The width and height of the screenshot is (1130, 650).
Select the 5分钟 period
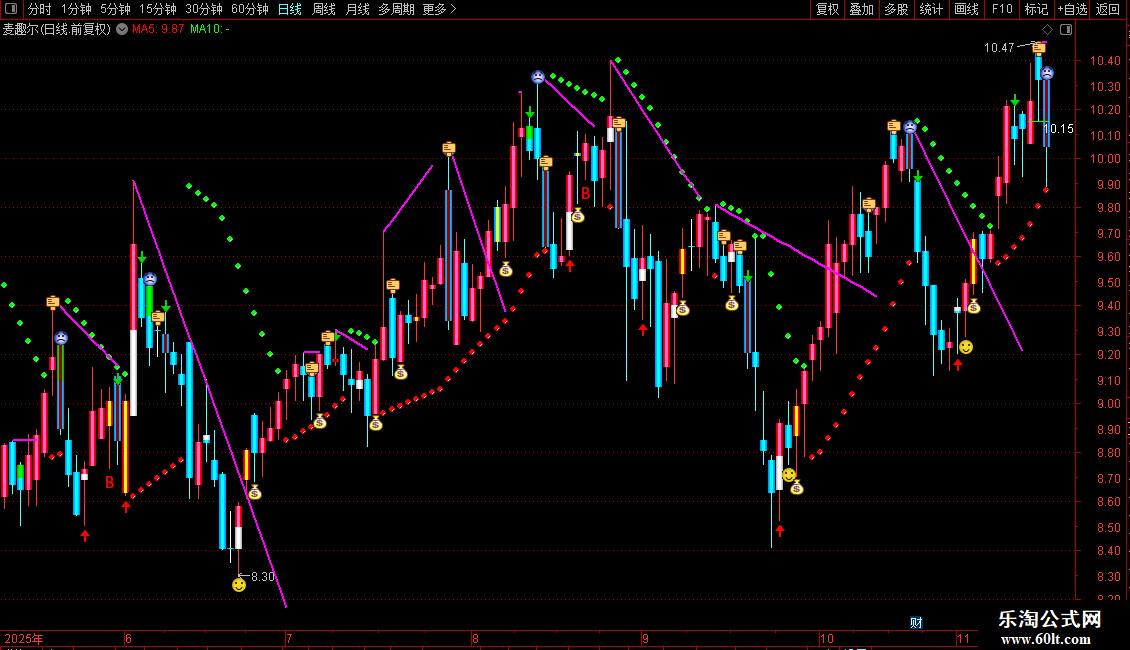click(x=115, y=9)
